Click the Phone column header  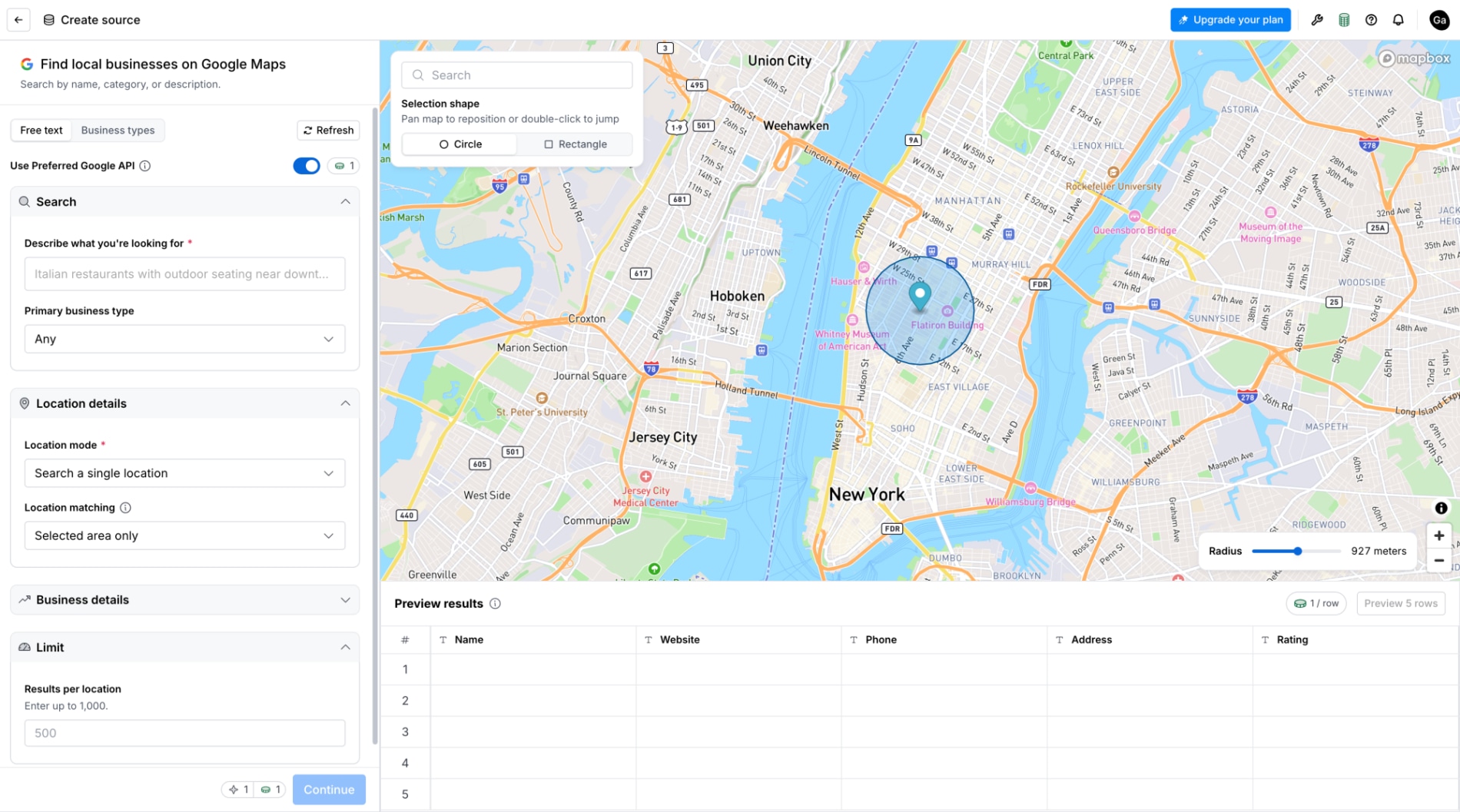944,640
